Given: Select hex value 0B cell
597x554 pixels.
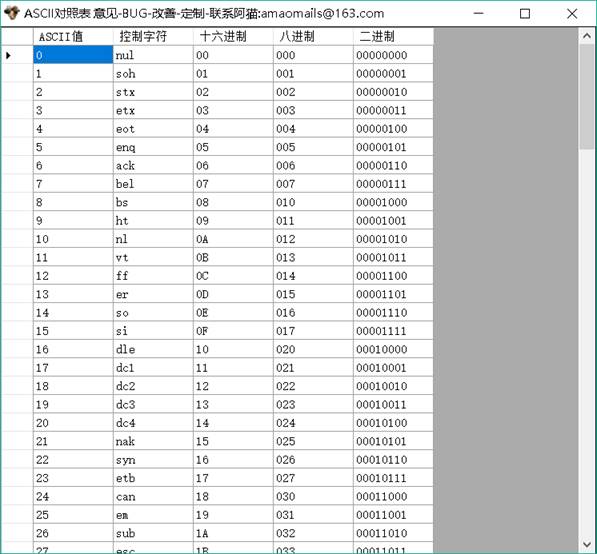Looking at the screenshot, I should tap(233, 257).
